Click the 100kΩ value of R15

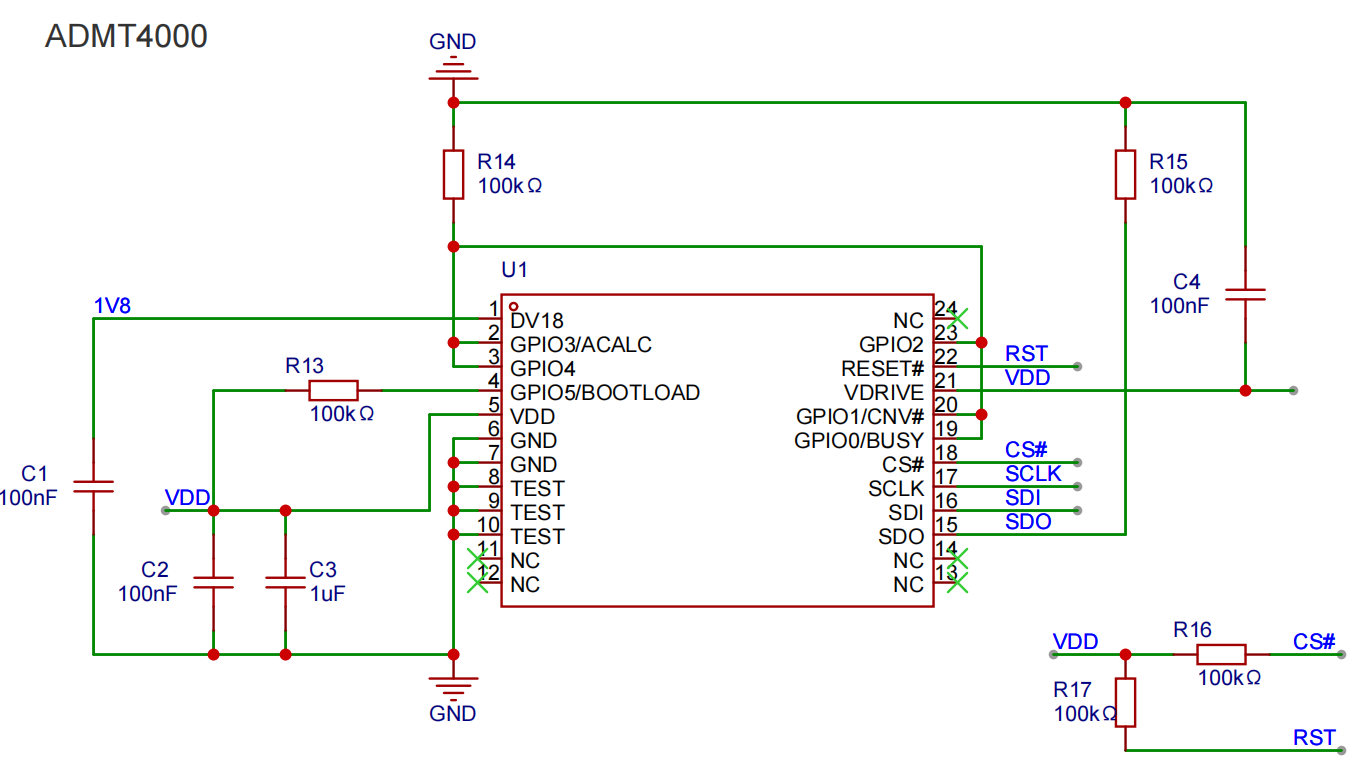coord(1182,185)
